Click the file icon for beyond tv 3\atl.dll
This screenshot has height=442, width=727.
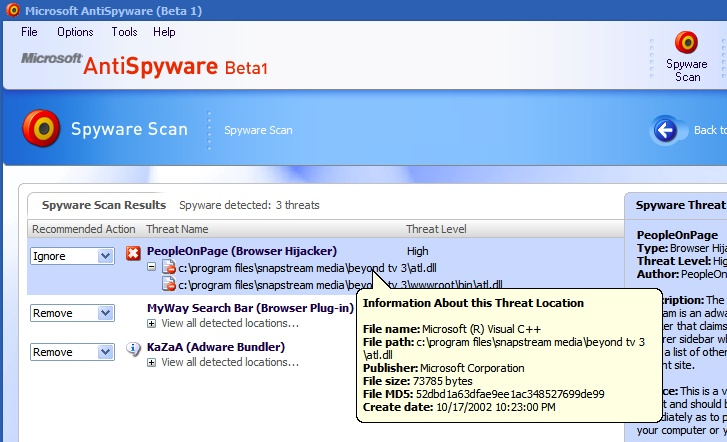169,268
